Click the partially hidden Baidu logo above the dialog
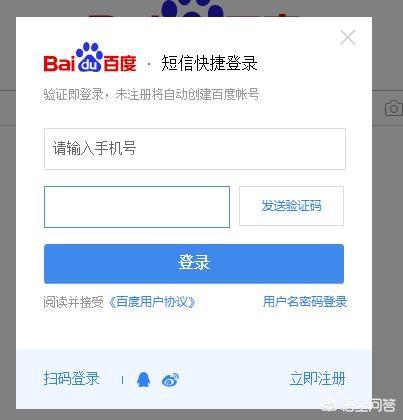The width and height of the screenshot is (403, 420). click(193, 8)
